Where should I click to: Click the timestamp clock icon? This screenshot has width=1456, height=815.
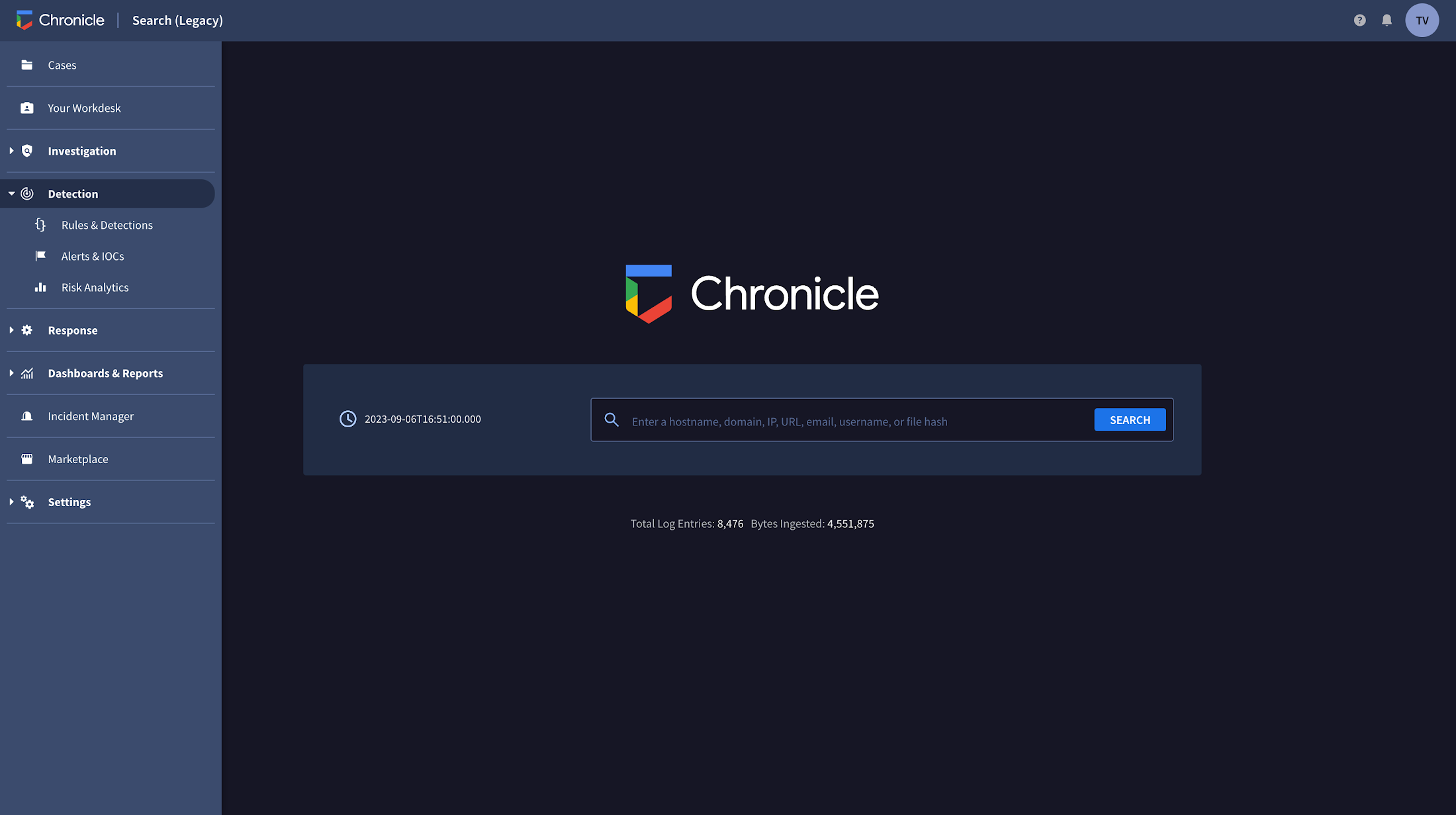347,419
